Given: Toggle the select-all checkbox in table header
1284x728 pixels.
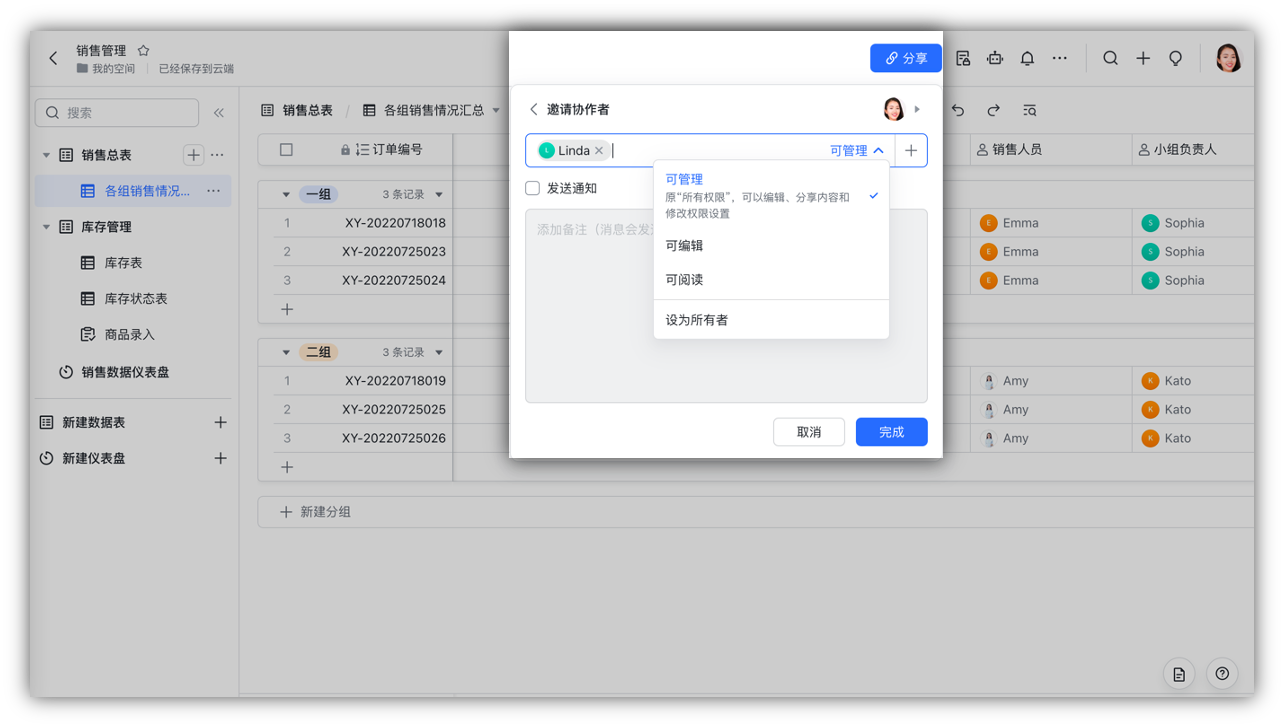Looking at the screenshot, I should pos(286,150).
